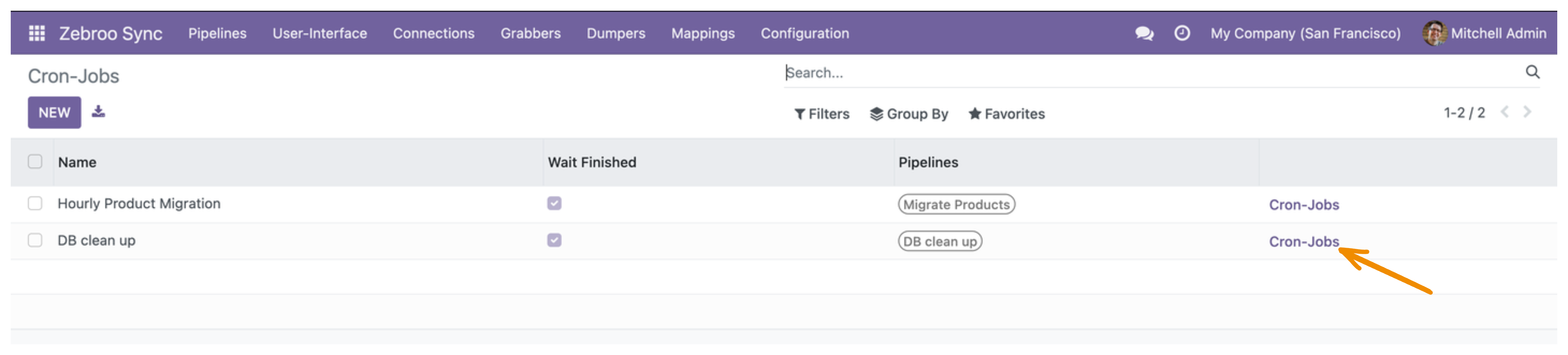The image size is (1568, 355).
Task: Open the User-Interface menu
Action: (320, 34)
